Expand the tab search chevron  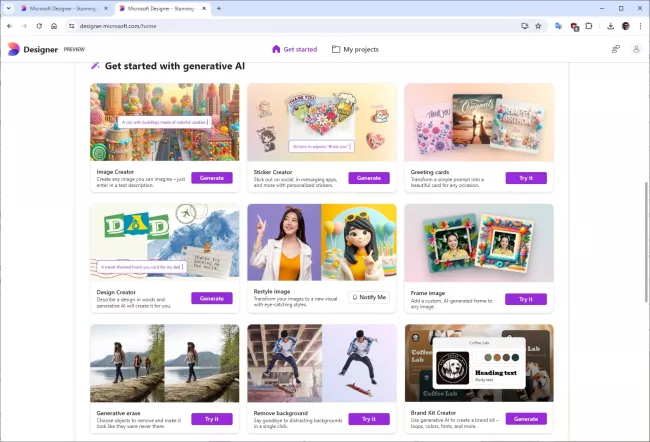(x=9, y=8)
